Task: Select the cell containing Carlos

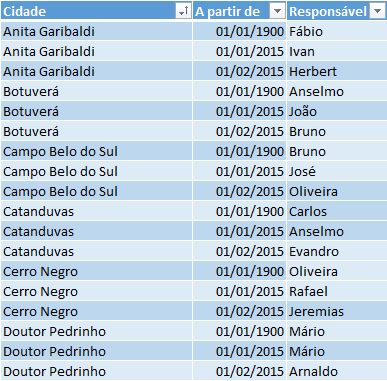Action: (x=337, y=211)
